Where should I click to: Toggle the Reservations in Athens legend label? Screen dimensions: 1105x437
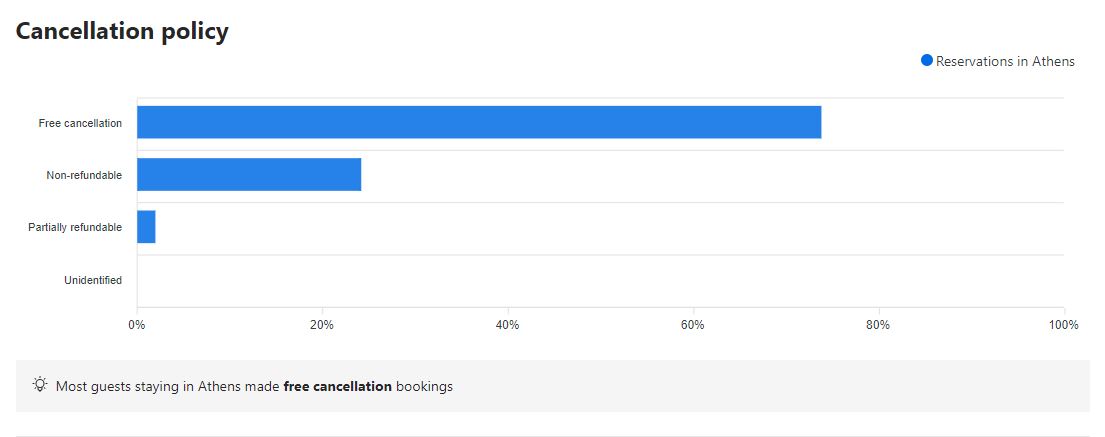1004,62
